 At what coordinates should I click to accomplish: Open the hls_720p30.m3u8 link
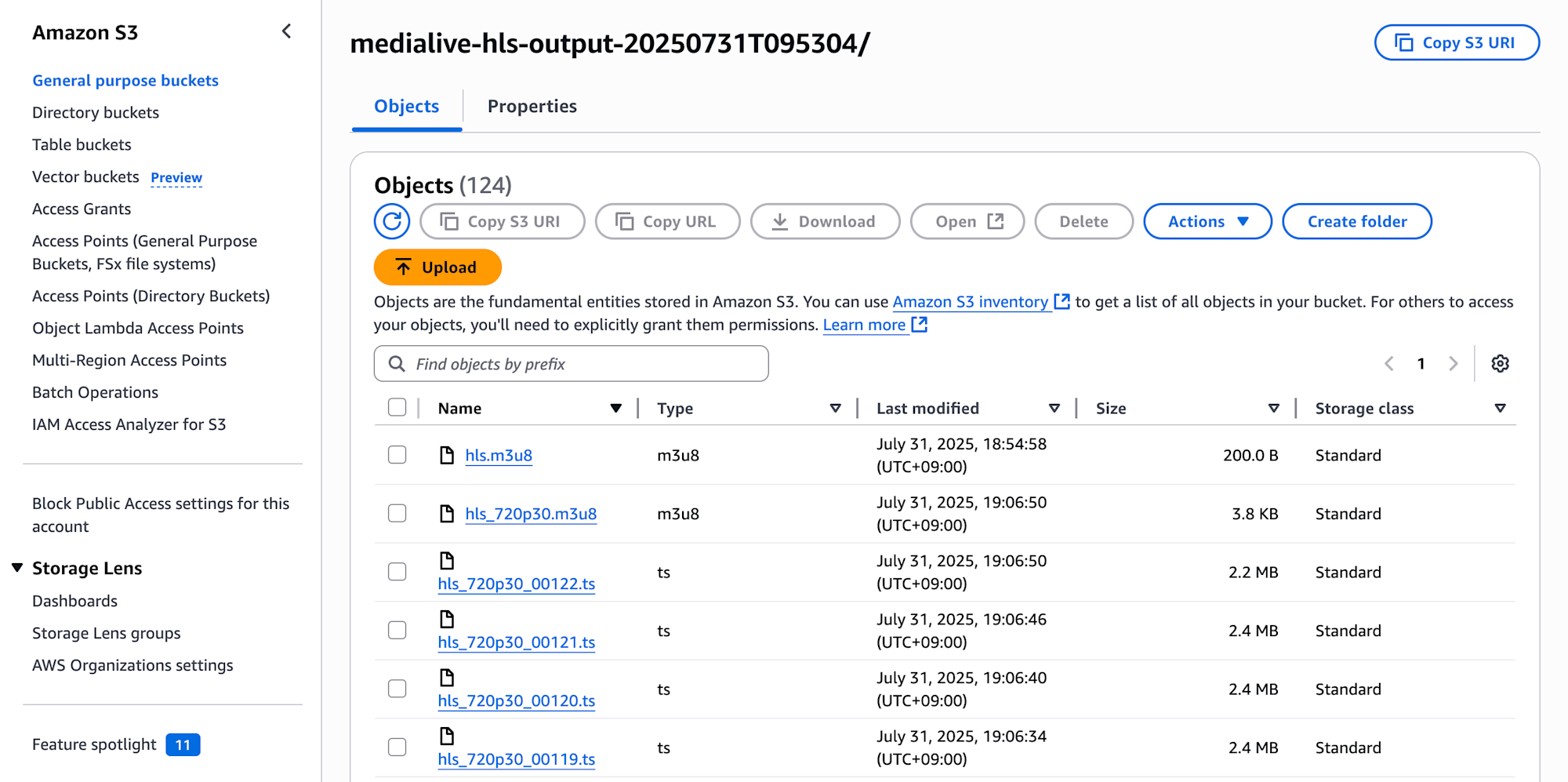(x=531, y=514)
